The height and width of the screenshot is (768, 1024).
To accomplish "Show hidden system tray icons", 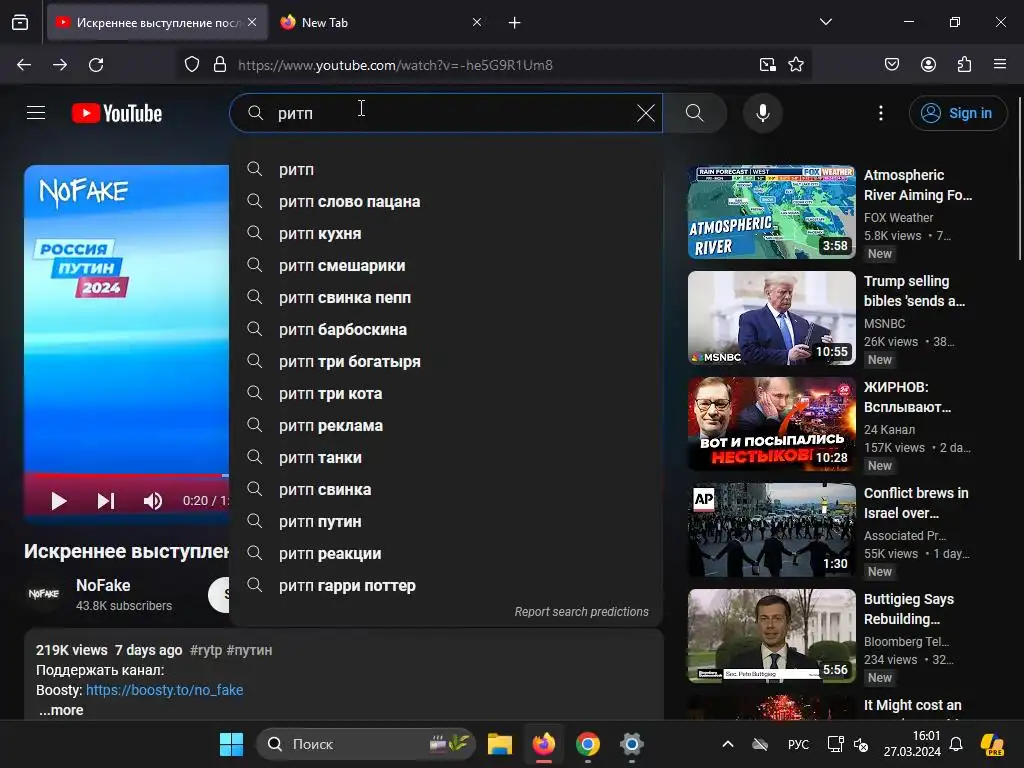I will point(728,744).
